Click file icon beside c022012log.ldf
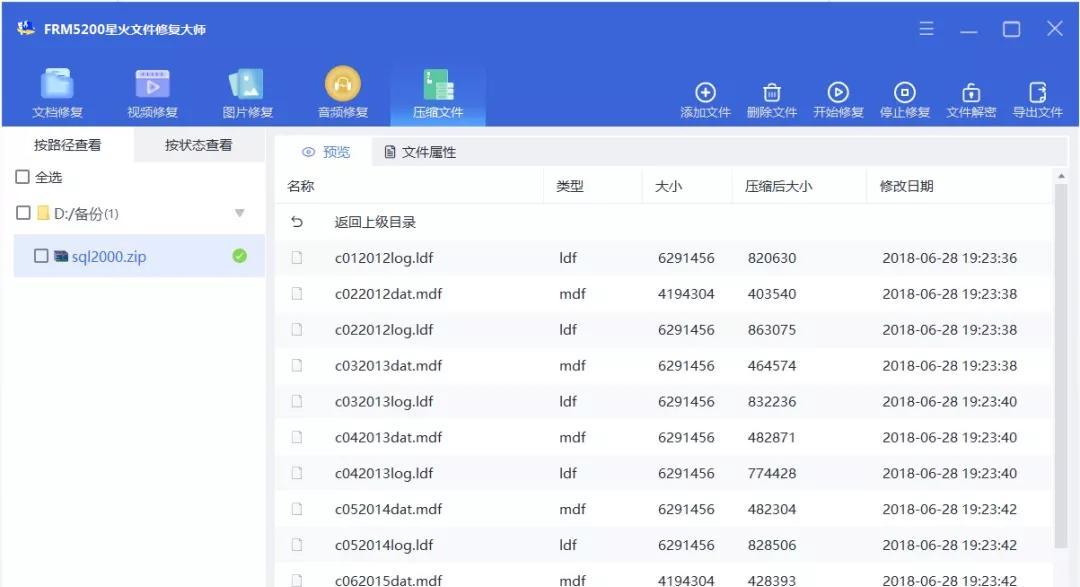This screenshot has height=587, width=1080. tap(297, 329)
